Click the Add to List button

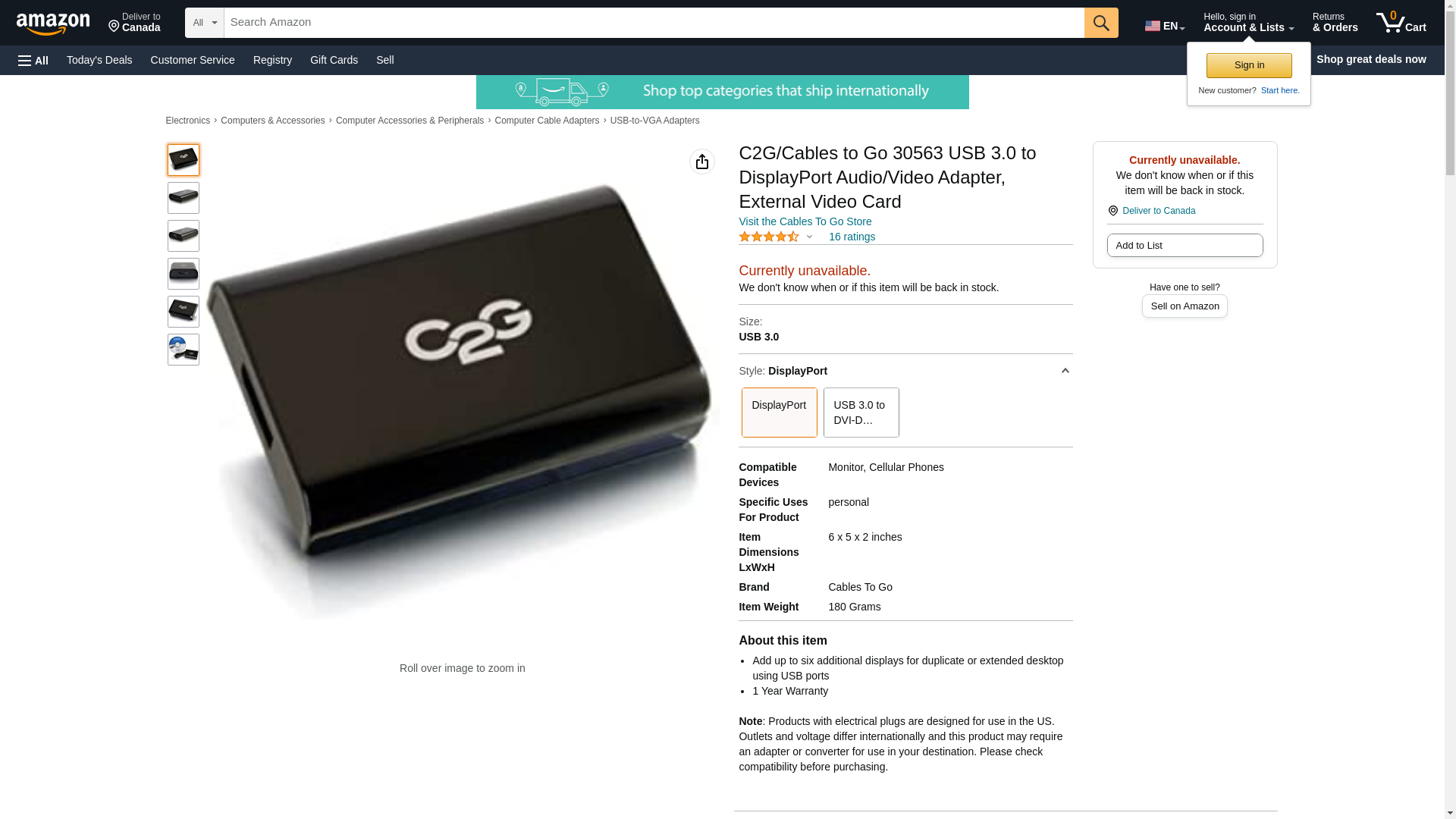coord(1185,245)
